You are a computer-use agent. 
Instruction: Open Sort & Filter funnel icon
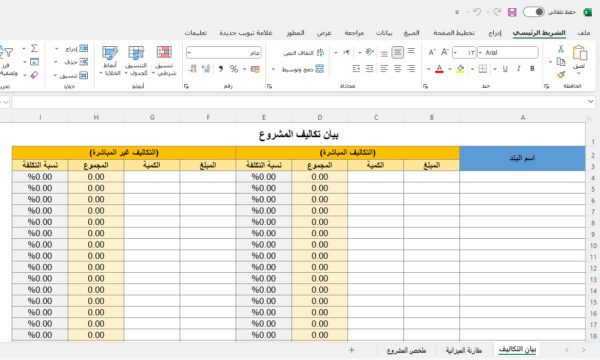7,52
